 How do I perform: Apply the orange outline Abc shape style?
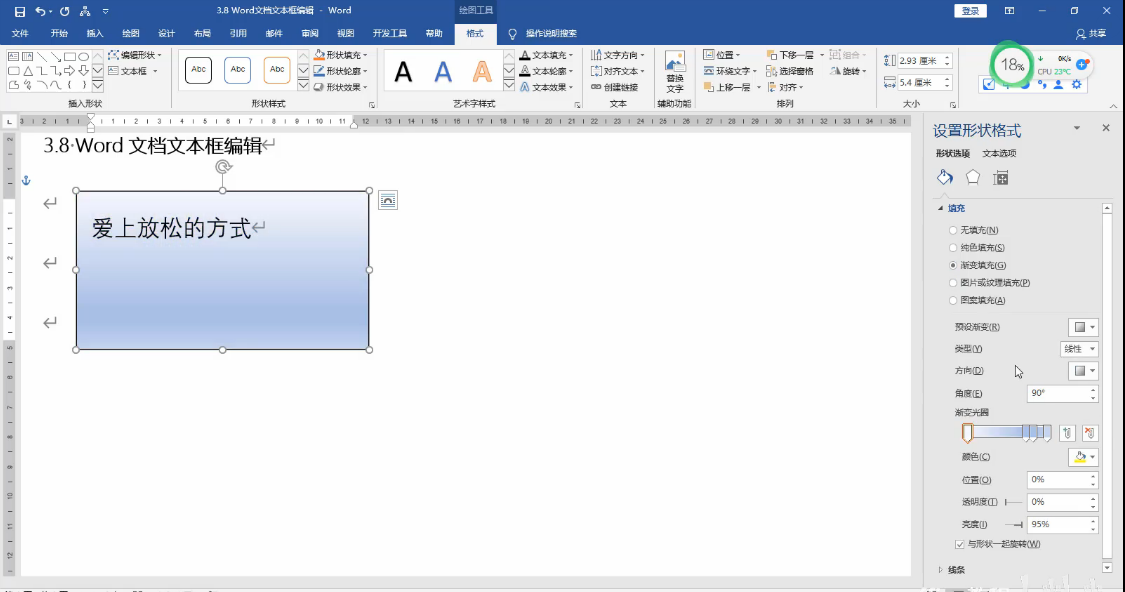[277, 70]
